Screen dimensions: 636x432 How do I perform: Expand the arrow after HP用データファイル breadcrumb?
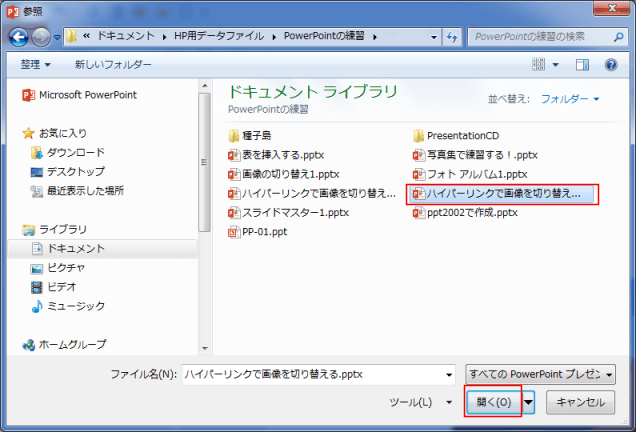[x=274, y=37]
